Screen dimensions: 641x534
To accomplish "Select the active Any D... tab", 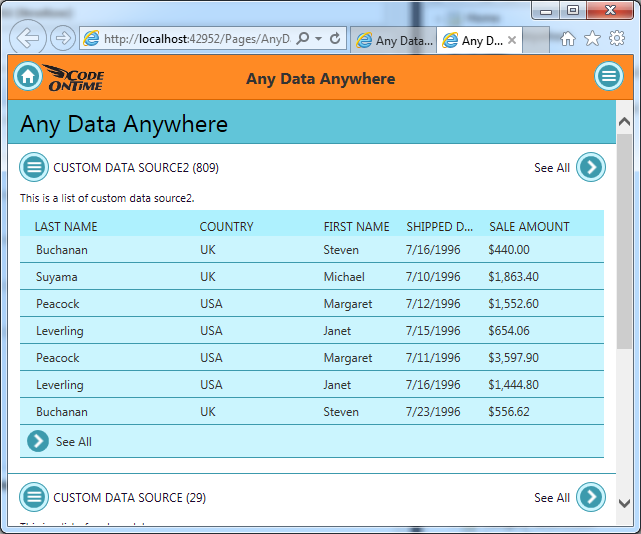I will pos(479,40).
